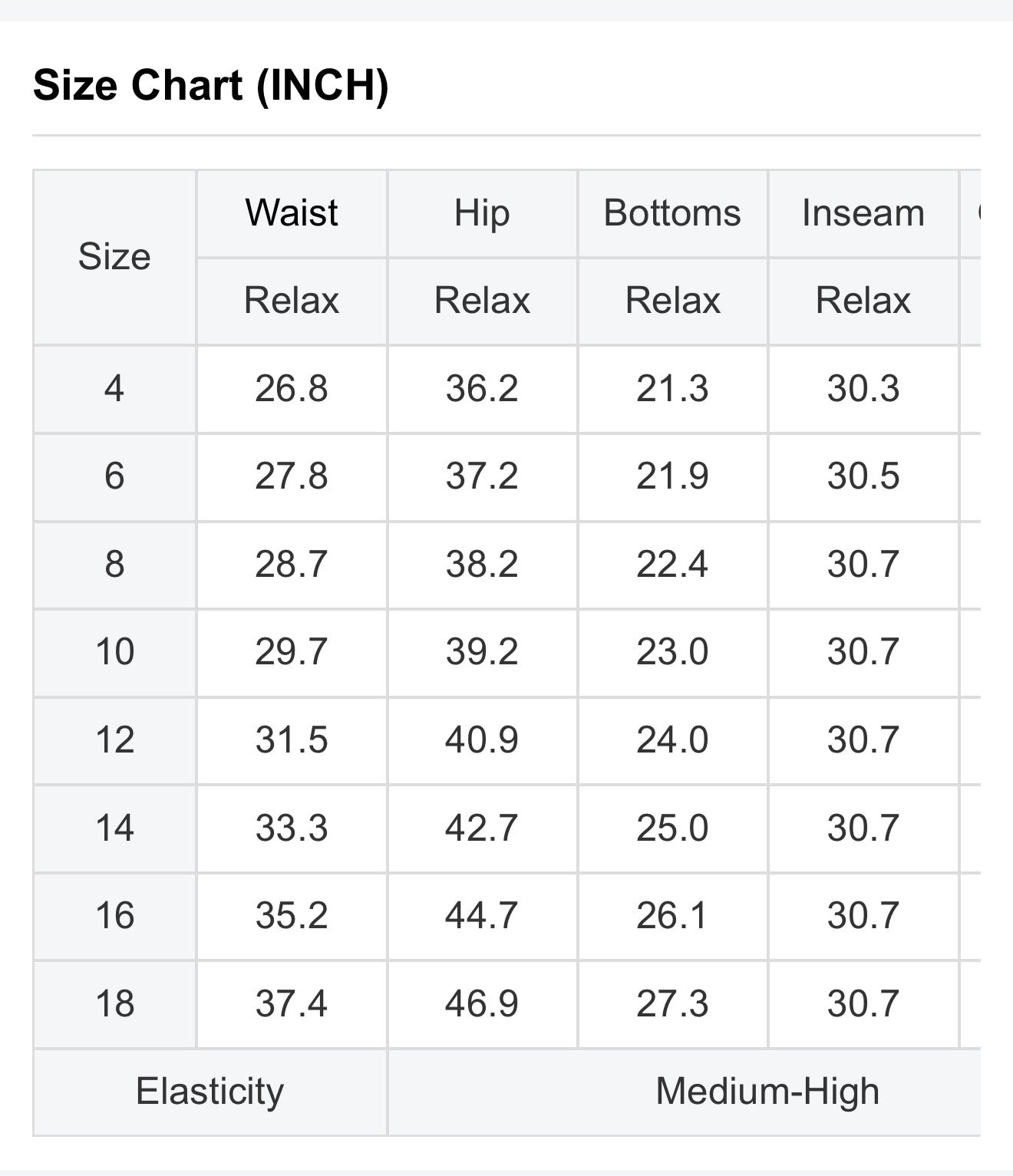Select the Medium-High elasticity value
The width and height of the screenshot is (1013, 1176).
point(767,1091)
